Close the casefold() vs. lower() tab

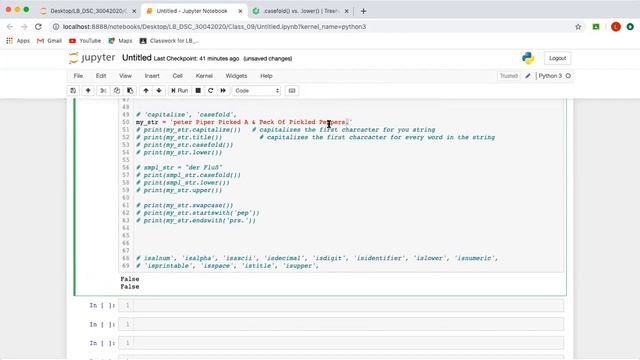[x=347, y=11]
